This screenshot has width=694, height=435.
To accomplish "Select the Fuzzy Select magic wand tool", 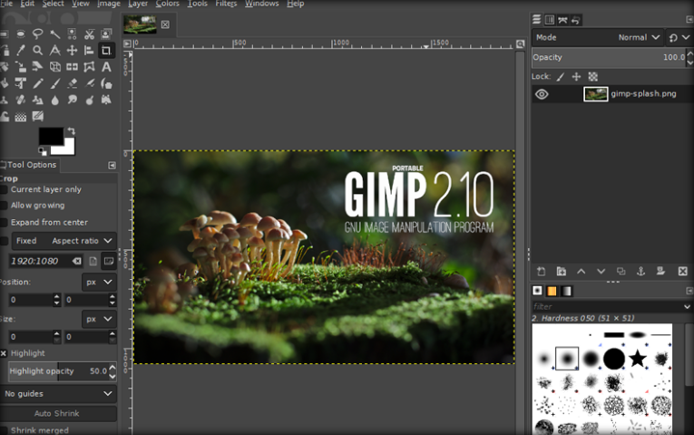I will pos(55,34).
